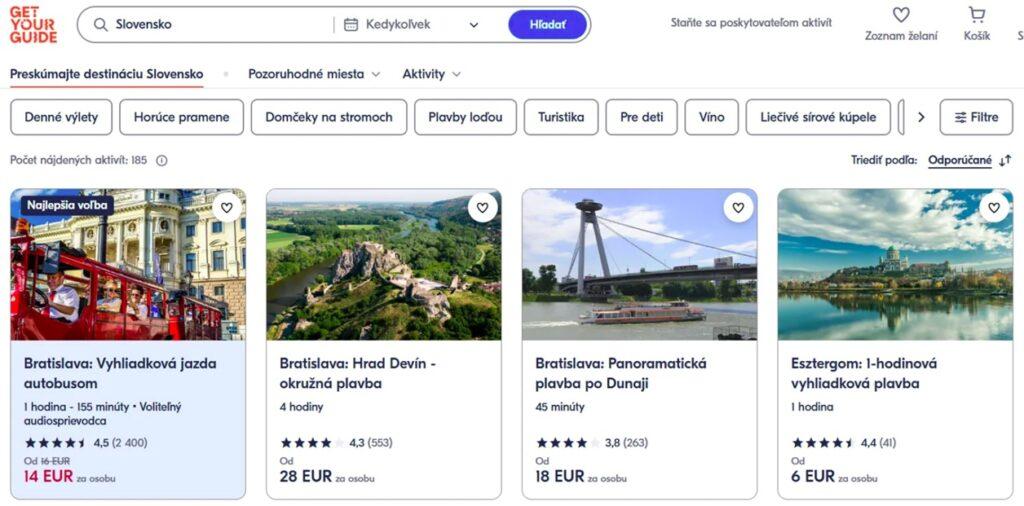This screenshot has height=506, width=1024.
Task: Open the Panoramatická plavba po Dunaji thumbnail
Action: pyautogui.click(x=639, y=265)
